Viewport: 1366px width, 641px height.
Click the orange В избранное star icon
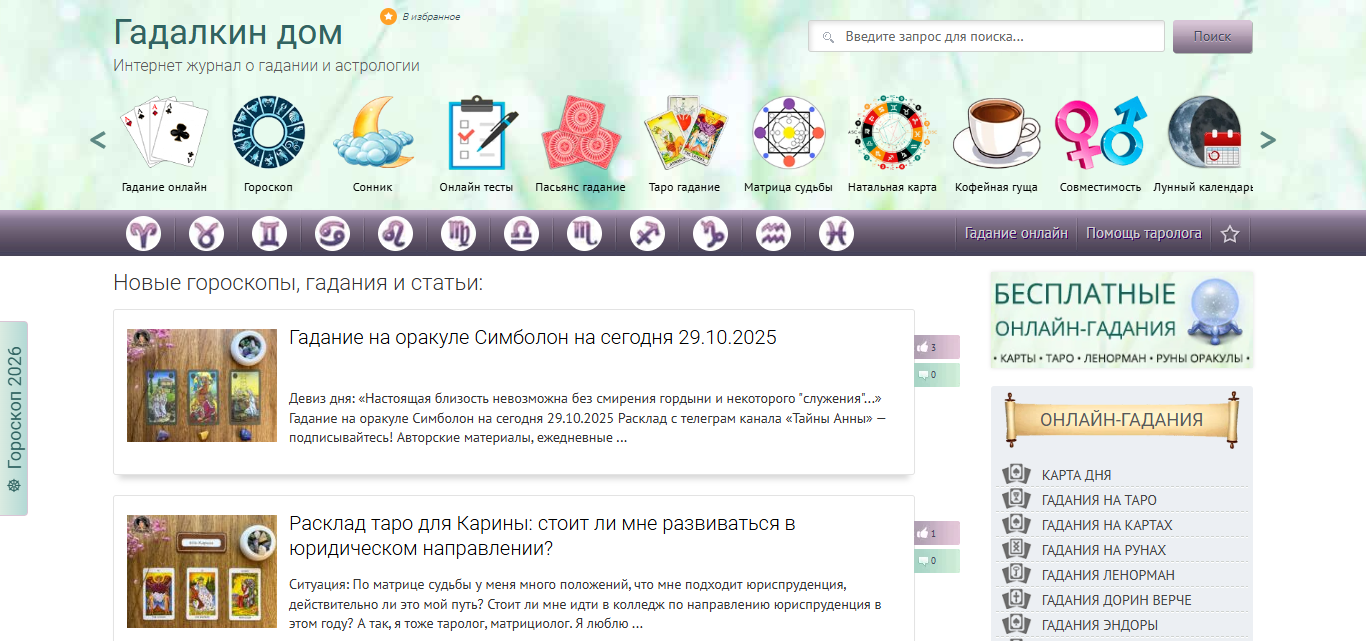click(388, 17)
